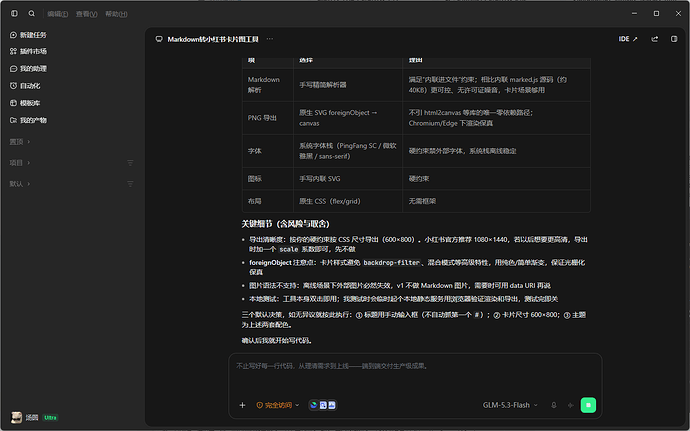Click the Ultra plan badge
Screen dimensions: 690x431
pos(50,417)
